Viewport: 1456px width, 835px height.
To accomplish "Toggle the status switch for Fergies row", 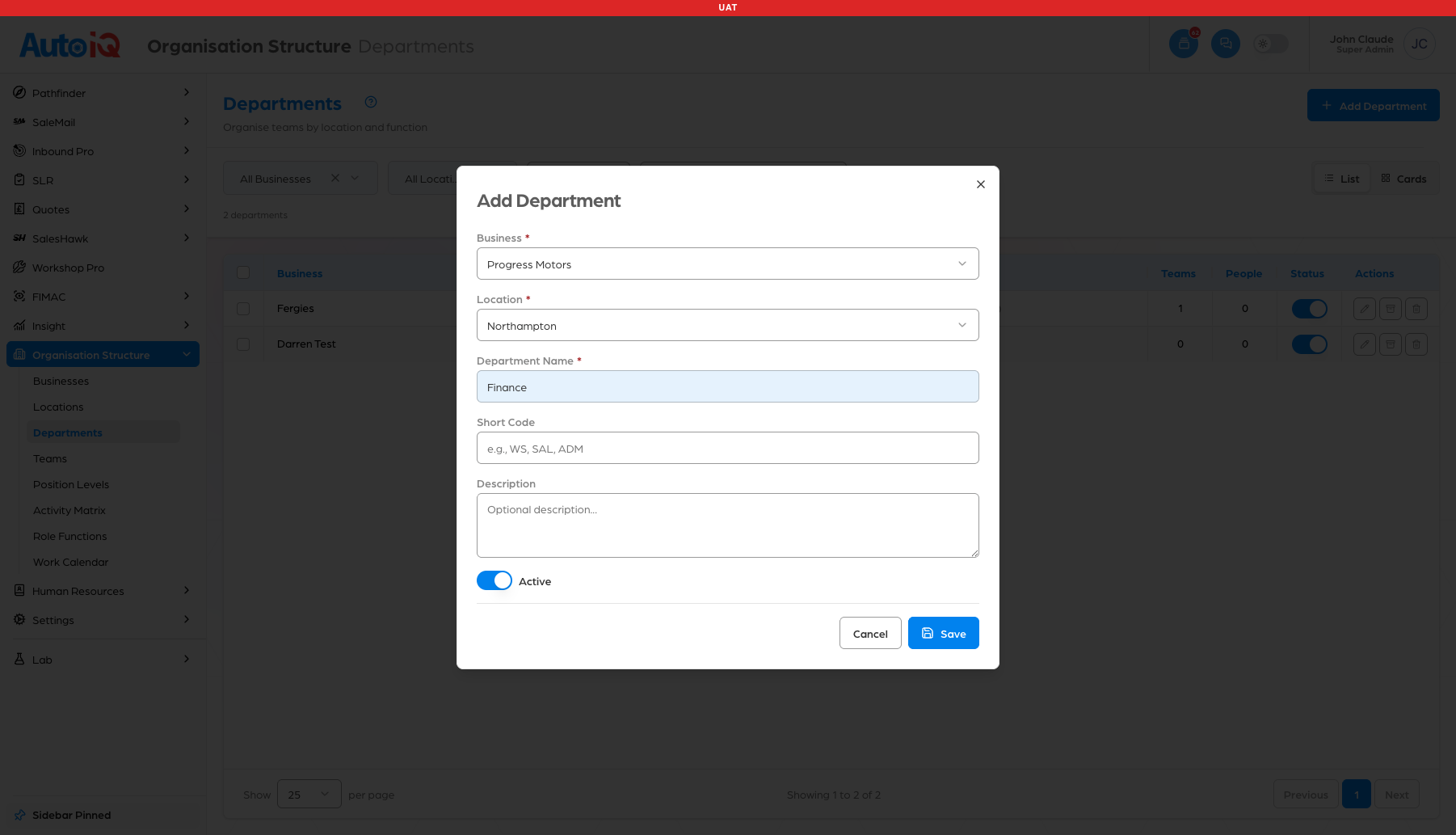I will [x=1310, y=308].
